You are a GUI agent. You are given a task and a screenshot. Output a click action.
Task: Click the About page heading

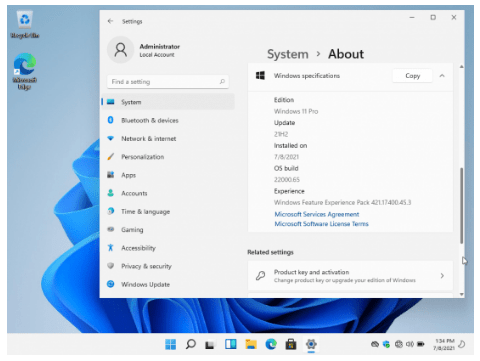[x=346, y=54]
